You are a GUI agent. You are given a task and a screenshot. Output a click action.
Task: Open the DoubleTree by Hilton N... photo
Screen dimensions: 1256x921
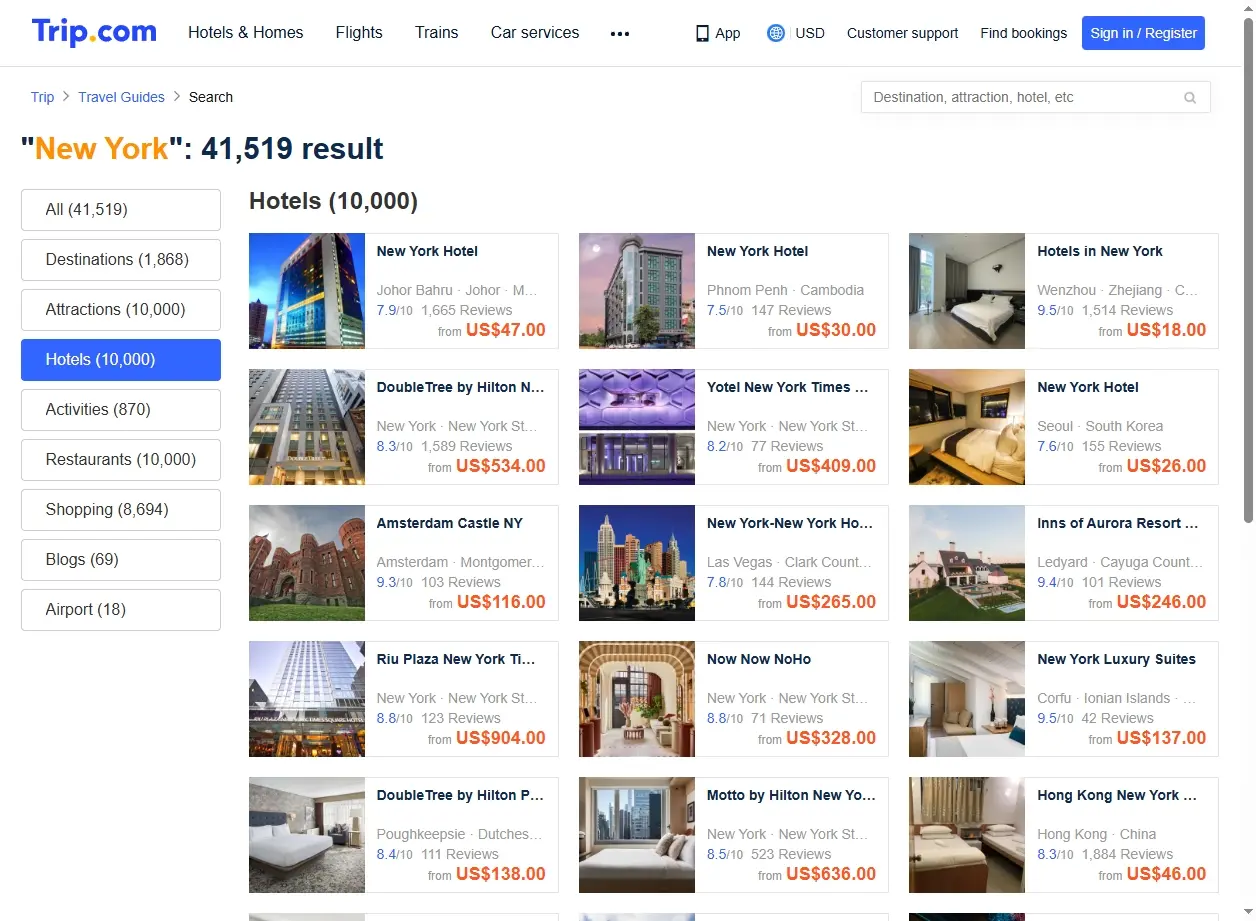[x=307, y=427]
